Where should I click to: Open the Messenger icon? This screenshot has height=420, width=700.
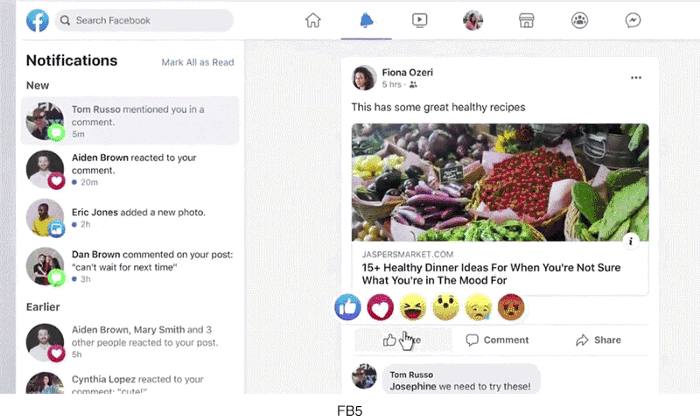pos(633,21)
